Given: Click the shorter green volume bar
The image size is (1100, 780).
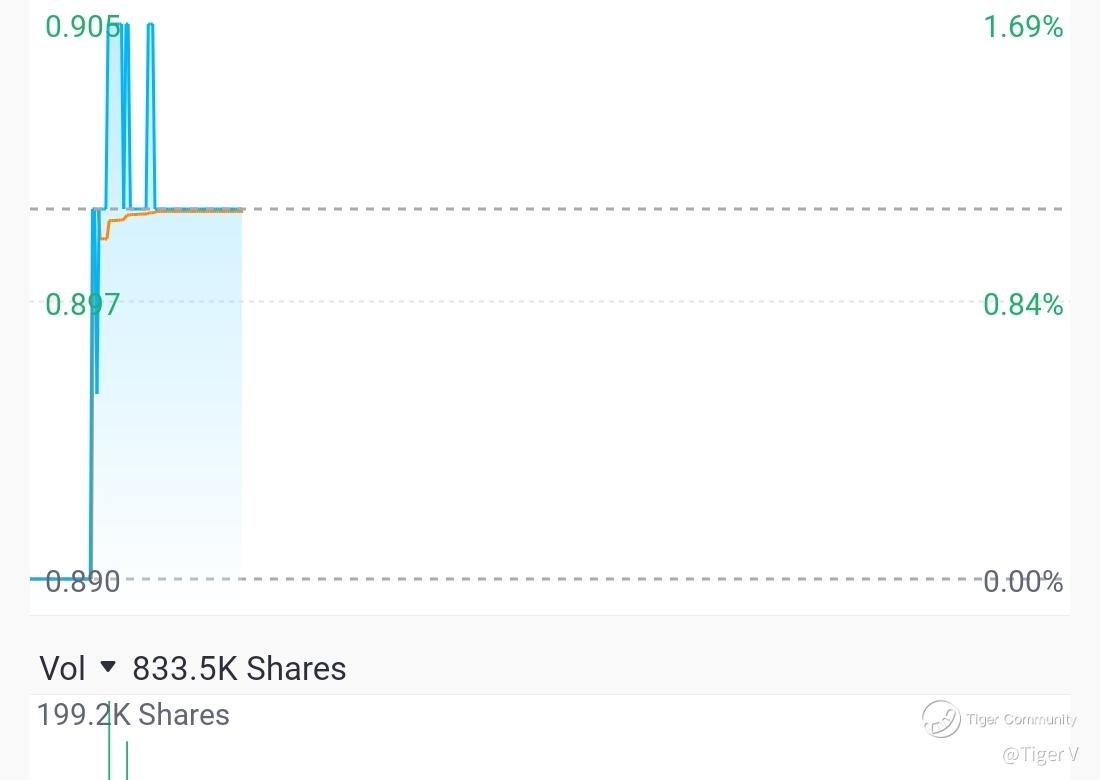Looking at the screenshot, I should coord(126,760).
